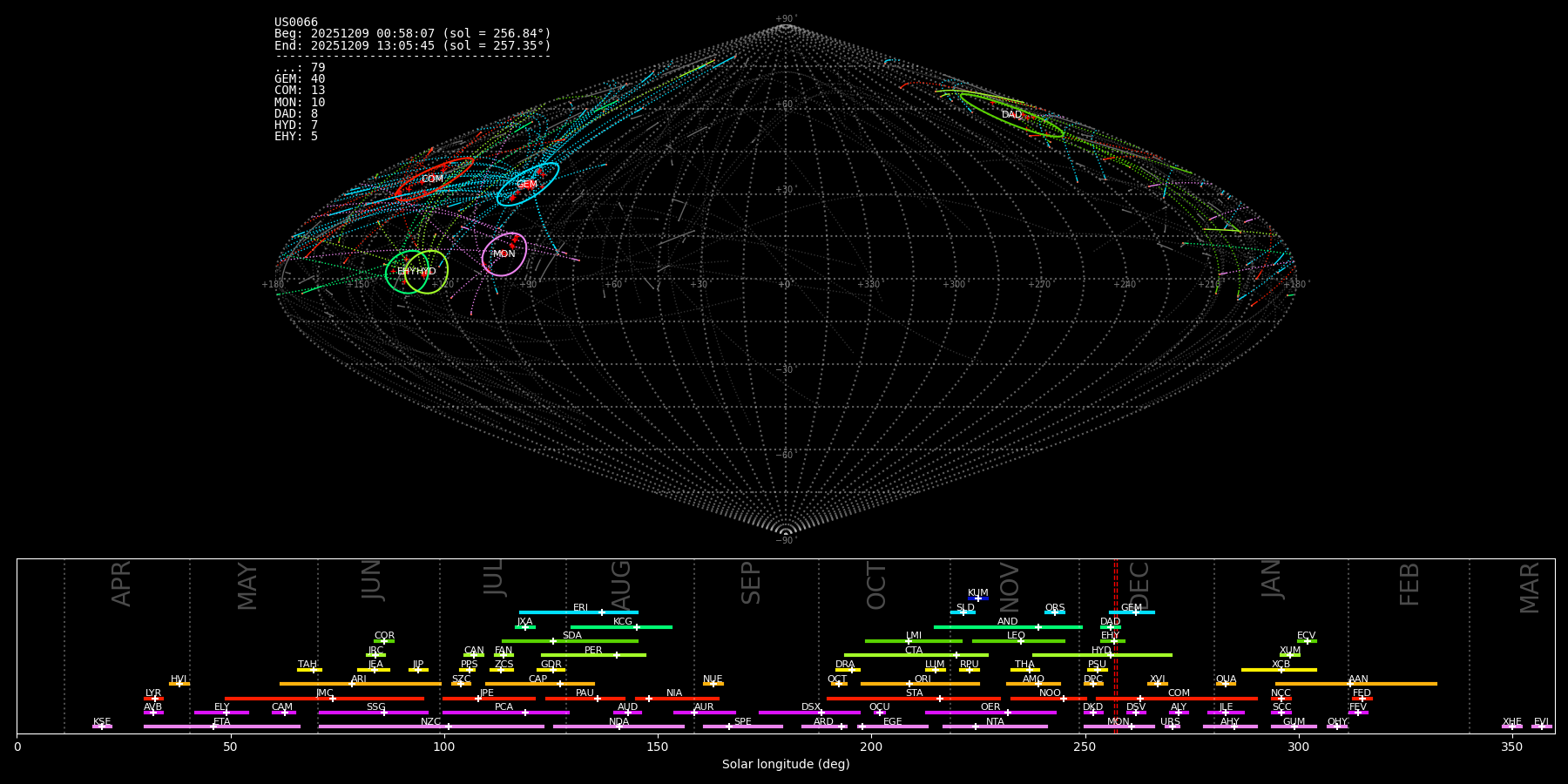Click the EVI shower label in the timeline
This screenshot has width=1568, height=784.
1541,721
